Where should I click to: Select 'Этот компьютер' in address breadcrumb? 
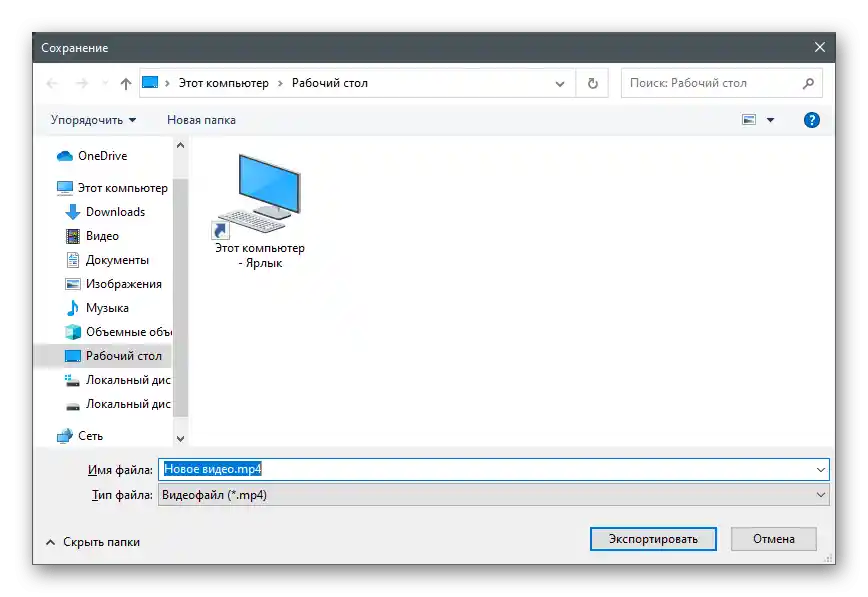[224, 83]
